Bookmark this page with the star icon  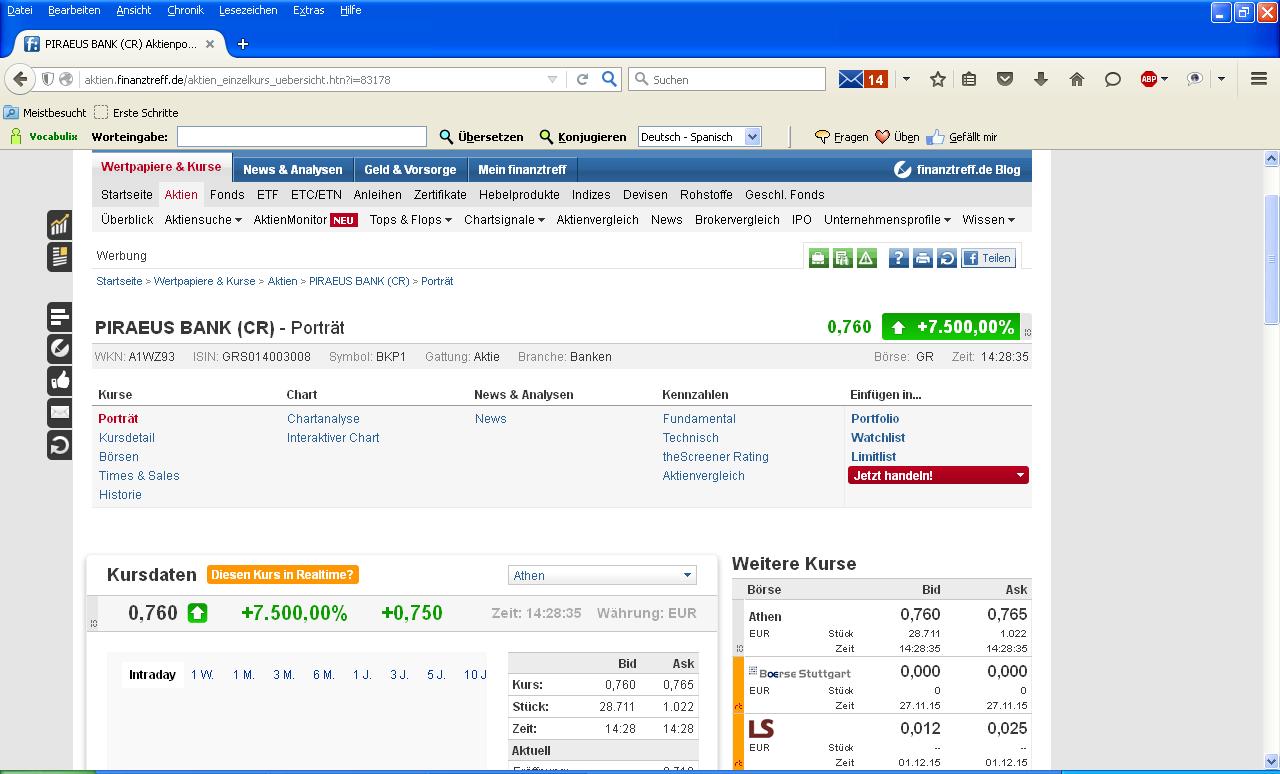(938, 79)
